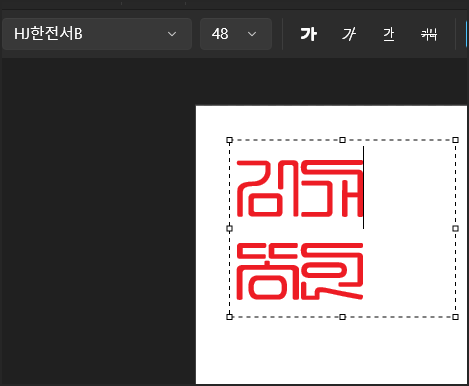The width and height of the screenshot is (469, 386).
Task: Place the cursor in the second red text line
Action: 300,271
